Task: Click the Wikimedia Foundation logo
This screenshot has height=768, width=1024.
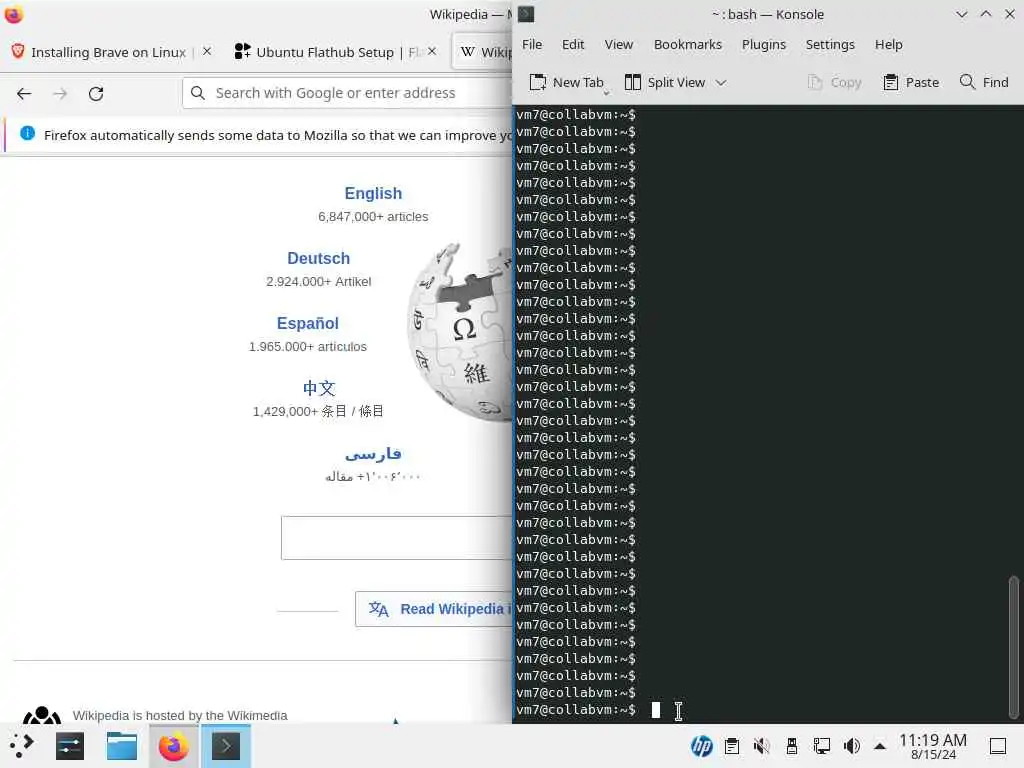Action: pyautogui.click(x=42, y=714)
